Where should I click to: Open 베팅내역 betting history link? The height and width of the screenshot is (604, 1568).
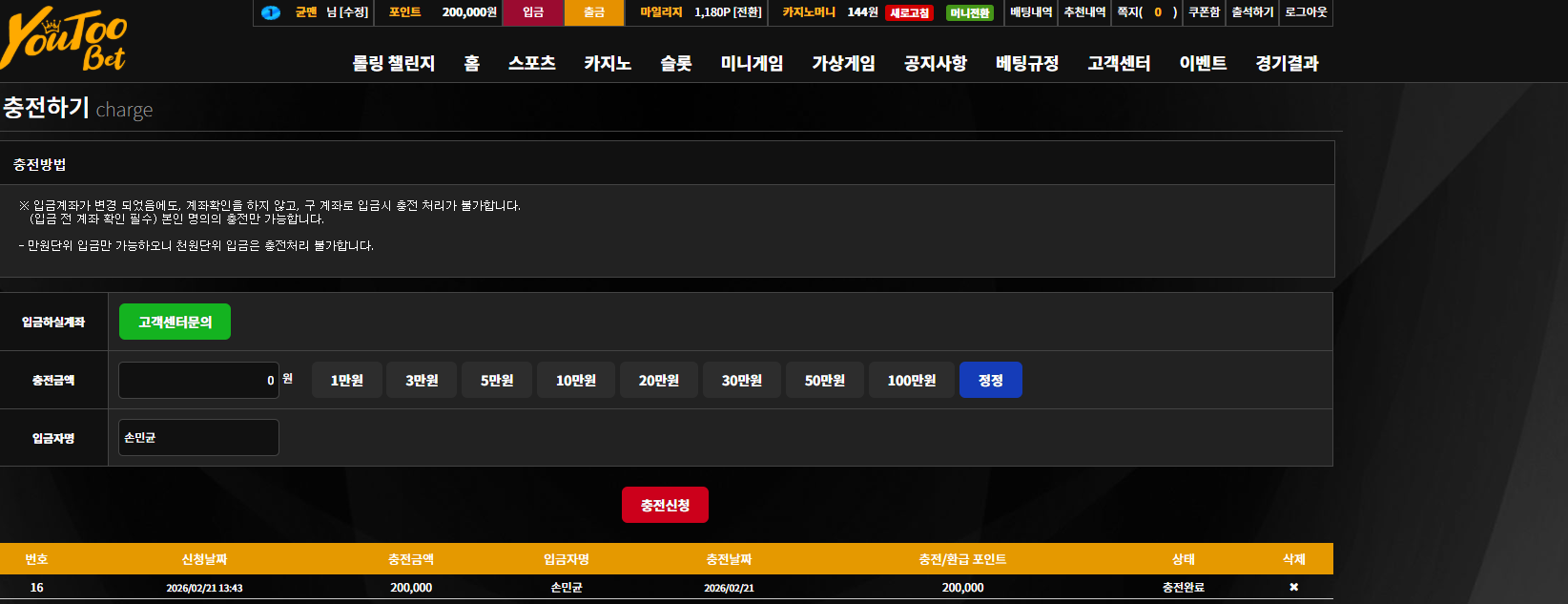[1031, 12]
